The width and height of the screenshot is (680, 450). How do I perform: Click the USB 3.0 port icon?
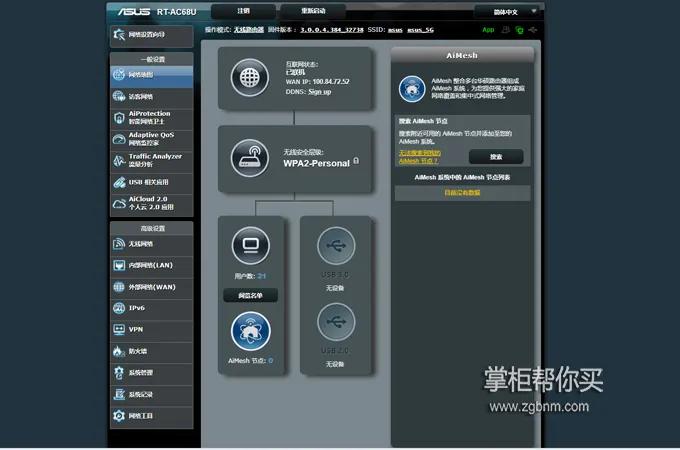click(x=336, y=245)
